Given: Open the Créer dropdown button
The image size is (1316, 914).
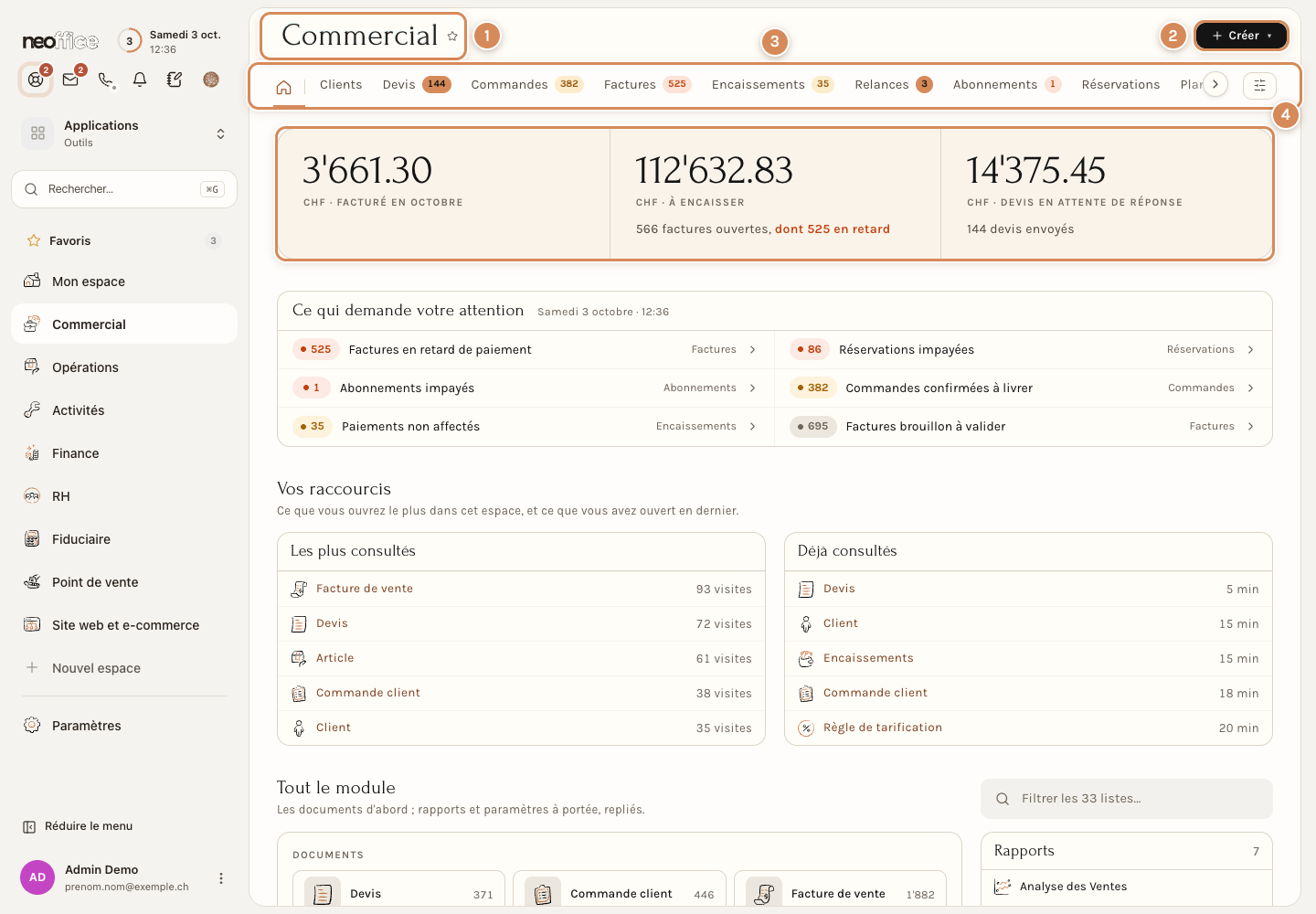Looking at the screenshot, I should pos(1241,36).
